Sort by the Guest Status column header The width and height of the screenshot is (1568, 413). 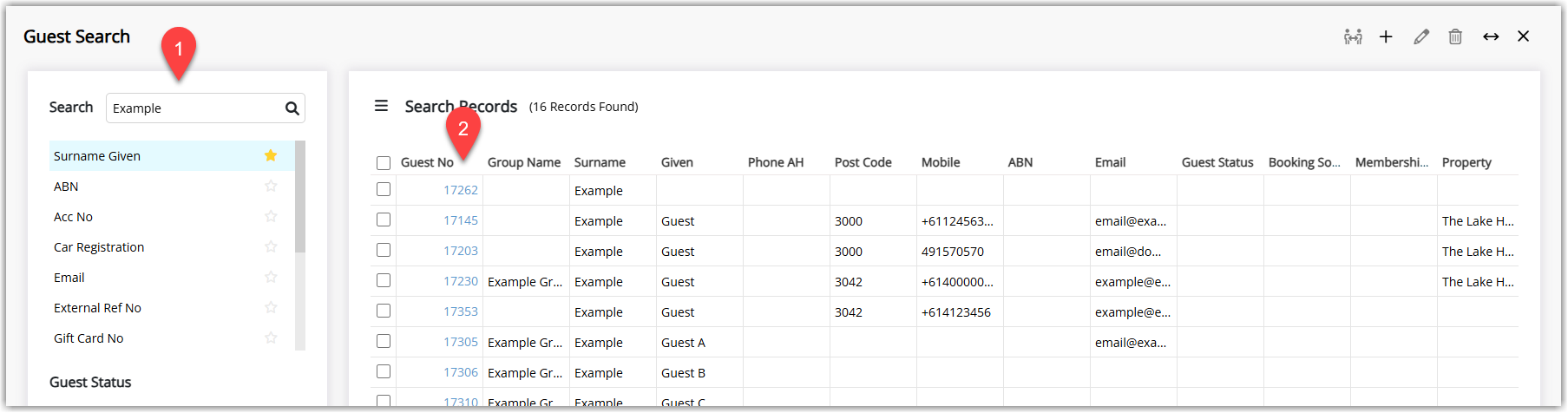1217,162
